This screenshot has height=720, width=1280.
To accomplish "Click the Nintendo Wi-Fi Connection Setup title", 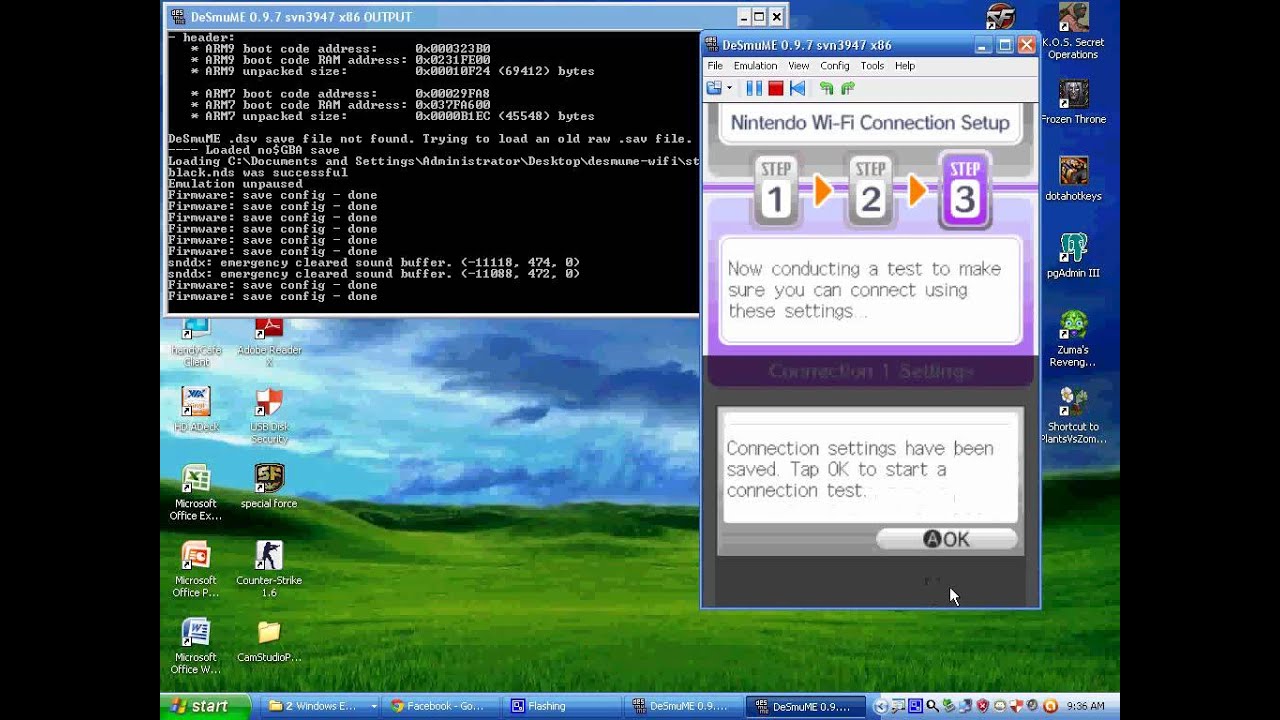I will point(870,123).
